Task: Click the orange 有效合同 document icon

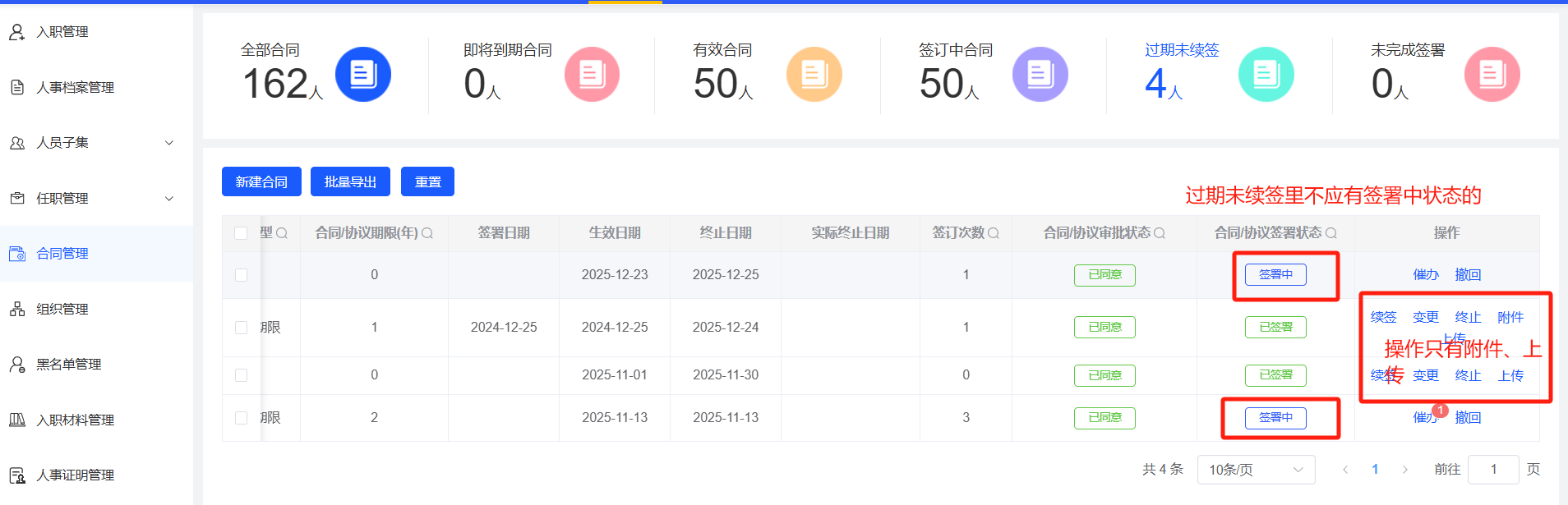Action: click(814, 75)
